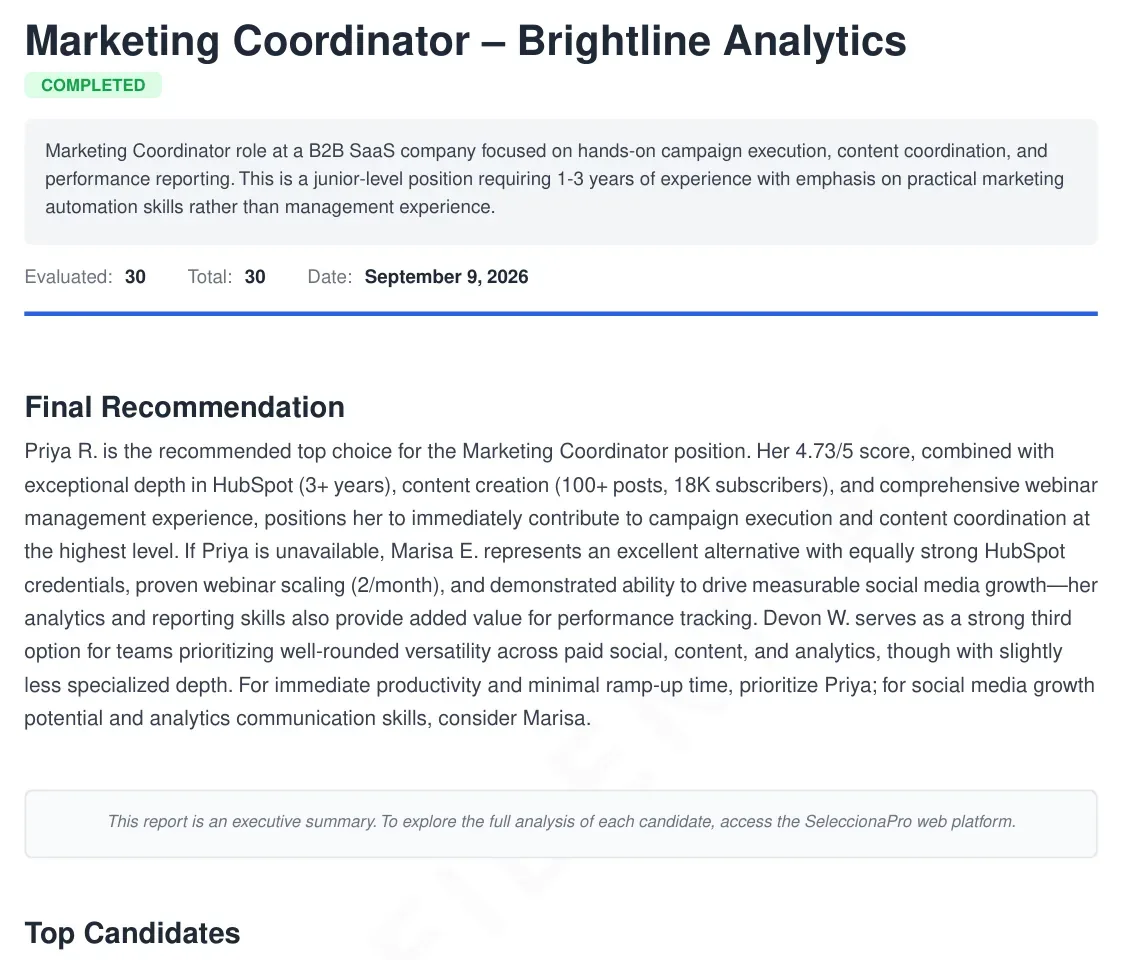Click the Final Recommendation heading
The width and height of the screenshot is (1122, 960).
(x=185, y=406)
